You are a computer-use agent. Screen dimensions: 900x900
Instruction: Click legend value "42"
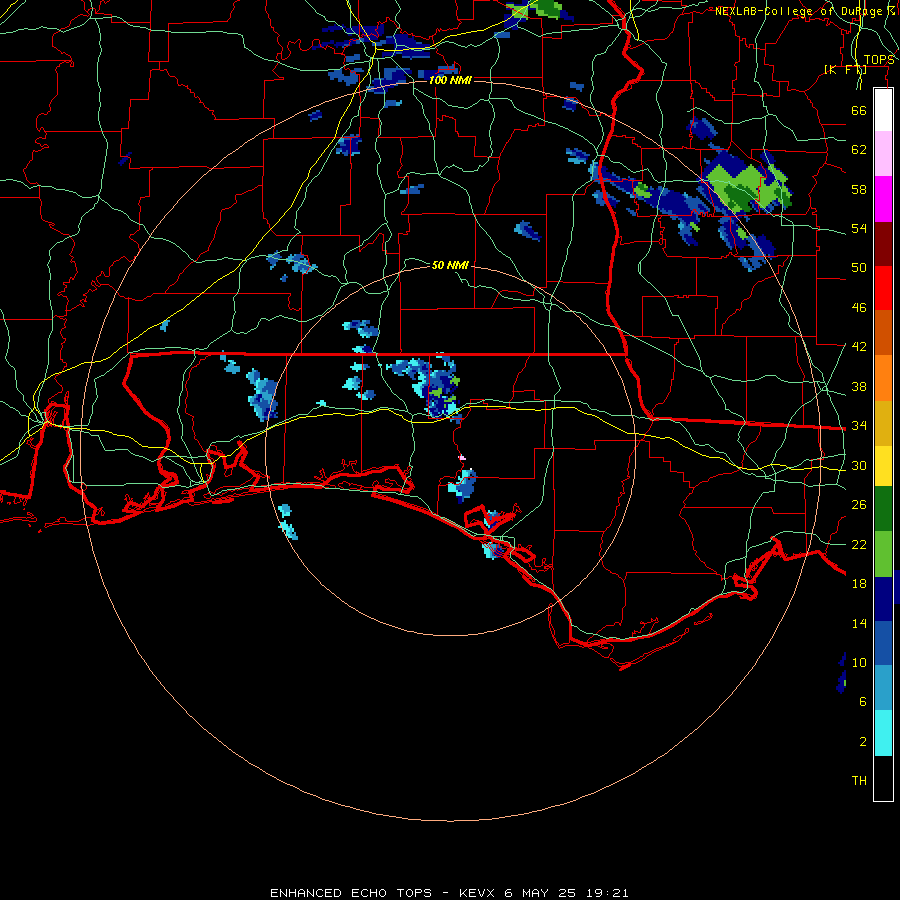(x=859, y=347)
